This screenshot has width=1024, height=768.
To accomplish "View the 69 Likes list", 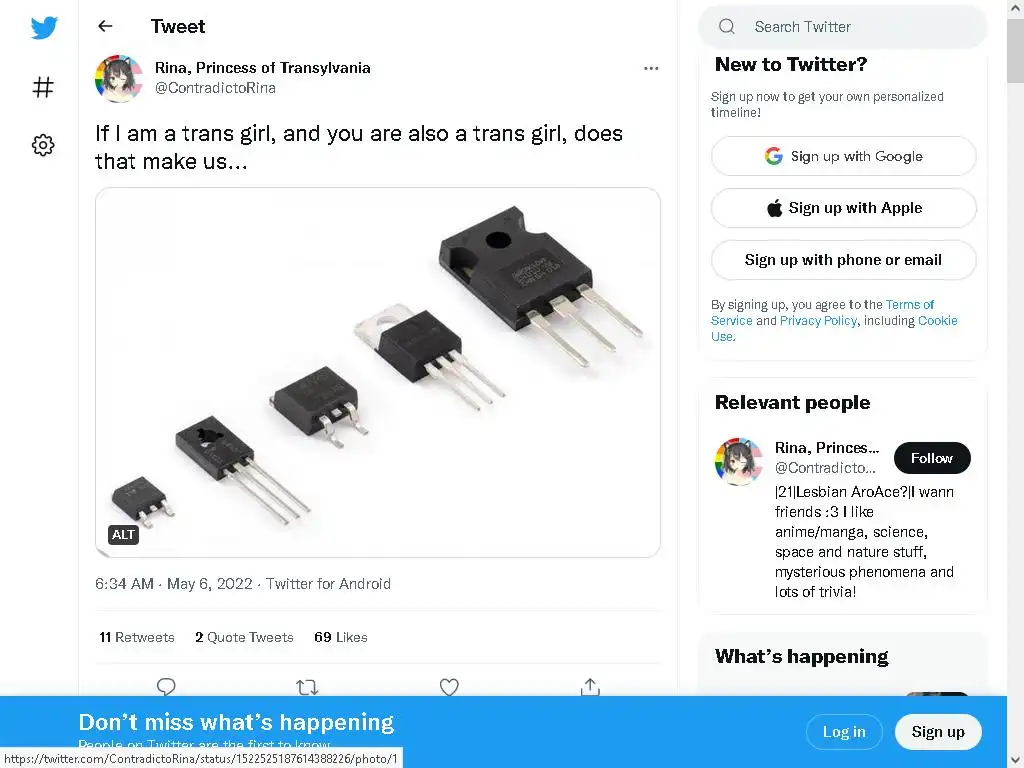I will pyautogui.click(x=341, y=637).
